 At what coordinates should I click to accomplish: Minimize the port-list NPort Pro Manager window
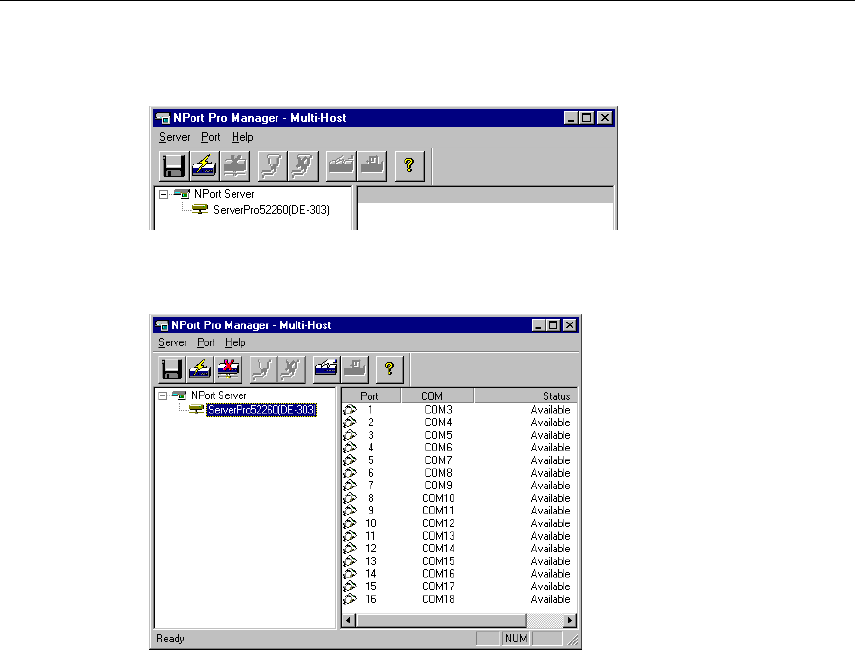(x=538, y=326)
